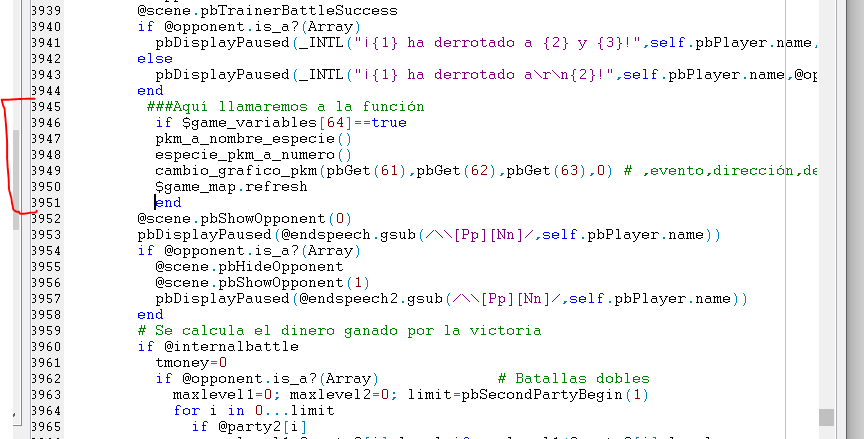Viewport: 864px width, 439px height.
Task: Place cursor on the @scene.pbTrainerBattleSuccess line
Action: 266,10
